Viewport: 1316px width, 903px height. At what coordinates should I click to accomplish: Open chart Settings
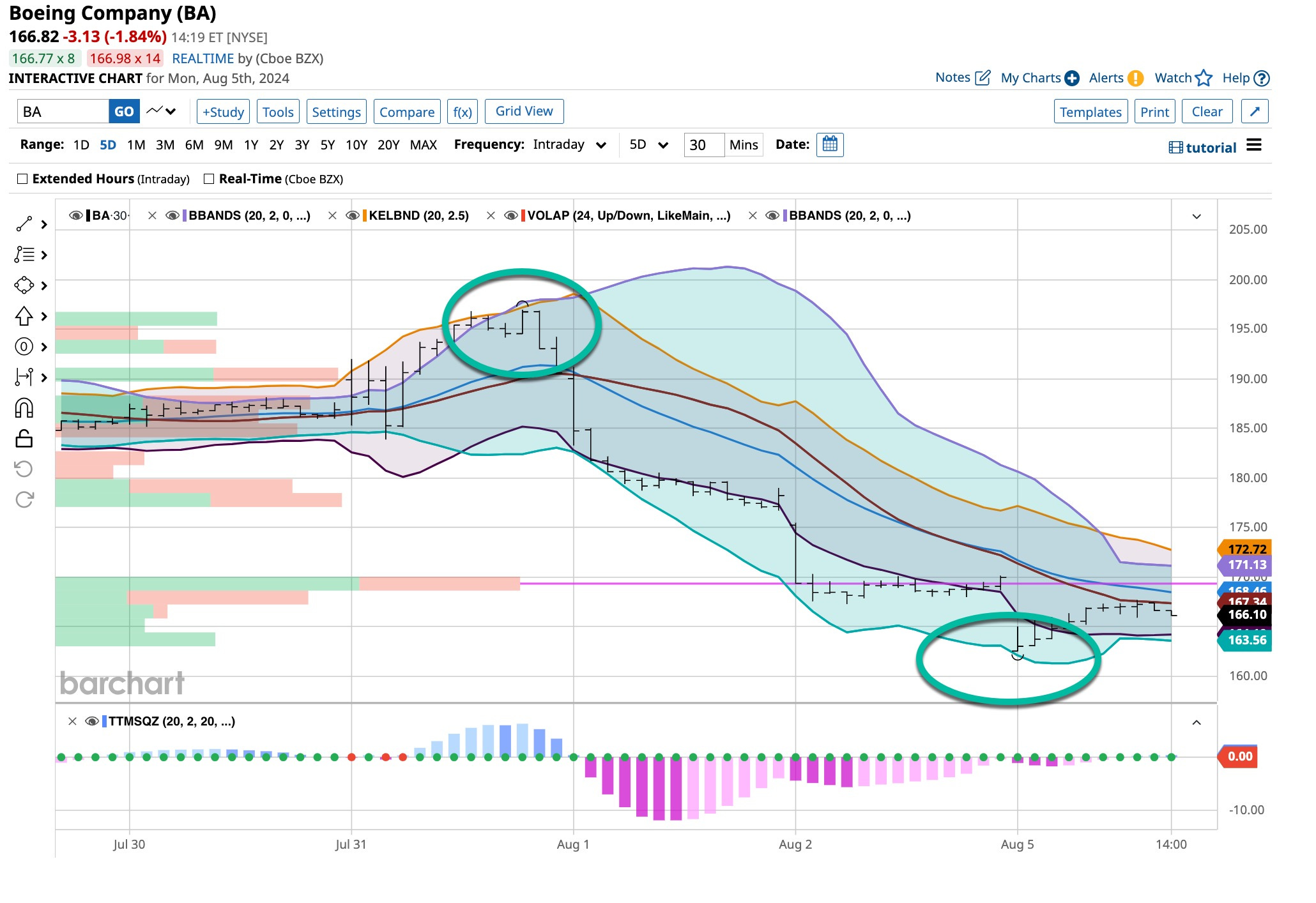[x=336, y=112]
